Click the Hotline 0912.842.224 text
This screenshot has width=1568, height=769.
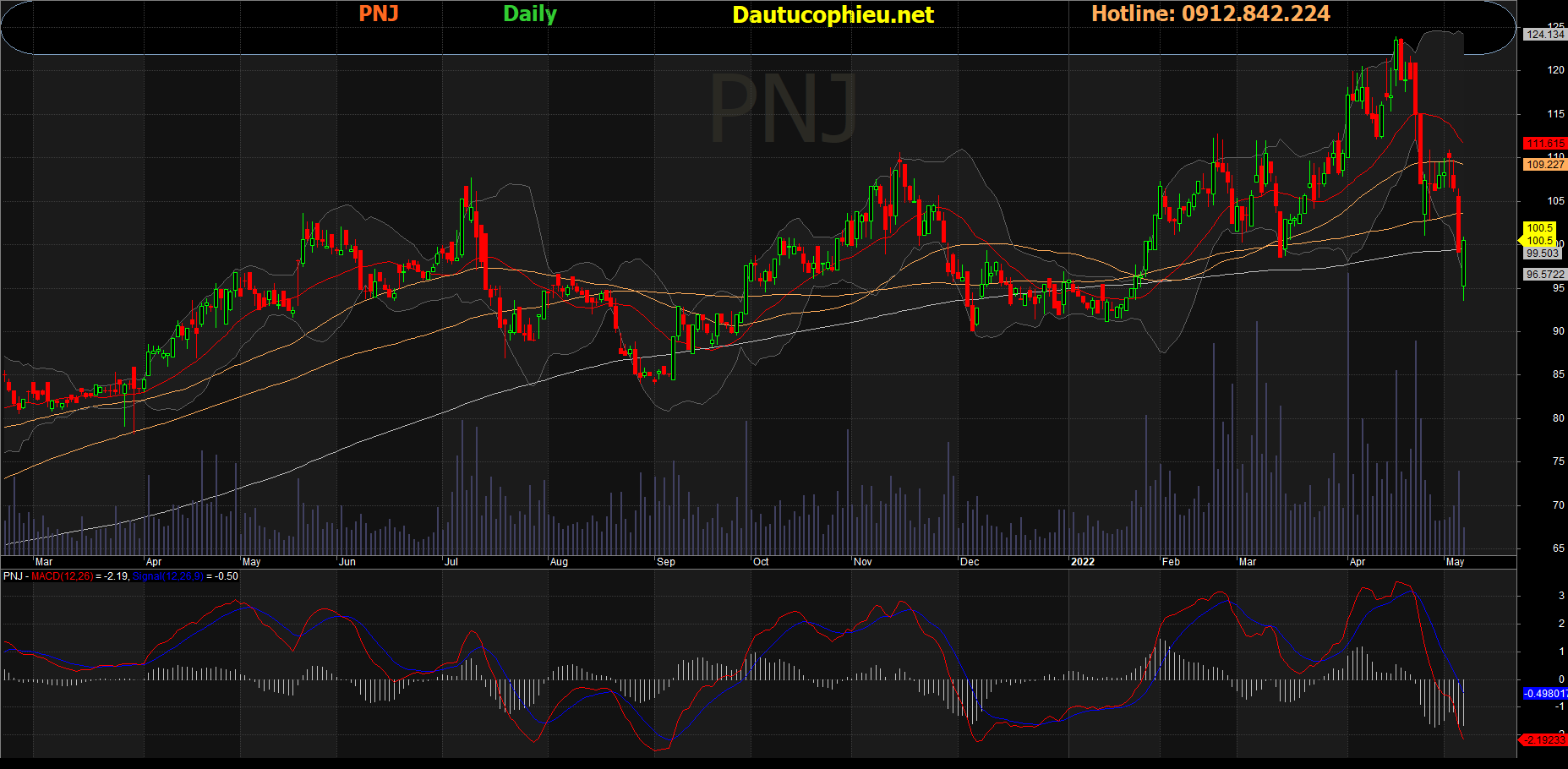click(x=1210, y=14)
